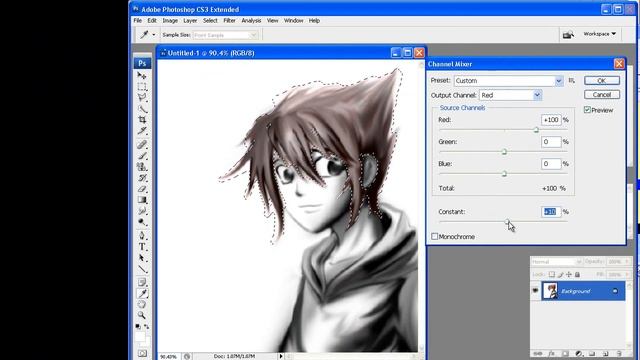The width and height of the screenshot is (640, 360).
Task: Open the Output Channel dropdown
Action: pyautogui.click(x=510, y=95)
